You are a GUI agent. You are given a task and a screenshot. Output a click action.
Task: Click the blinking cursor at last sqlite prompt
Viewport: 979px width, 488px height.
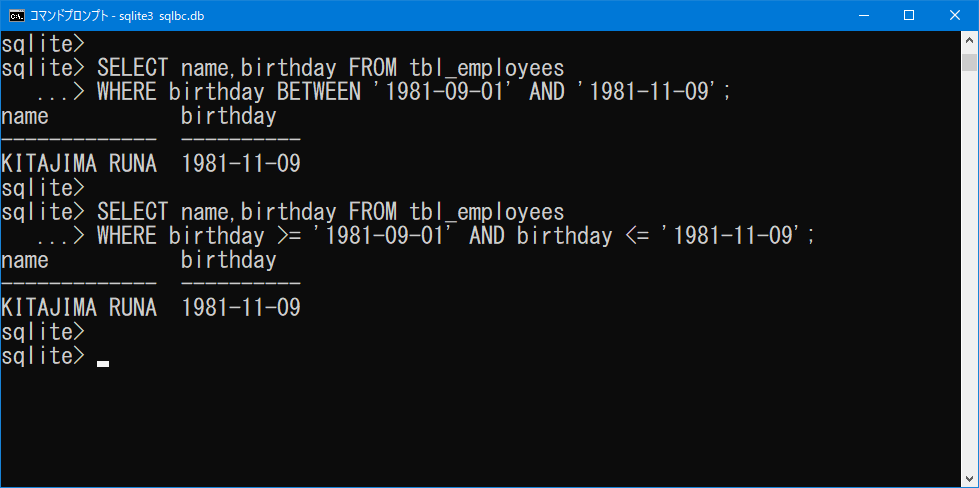[x=103, y=364]
